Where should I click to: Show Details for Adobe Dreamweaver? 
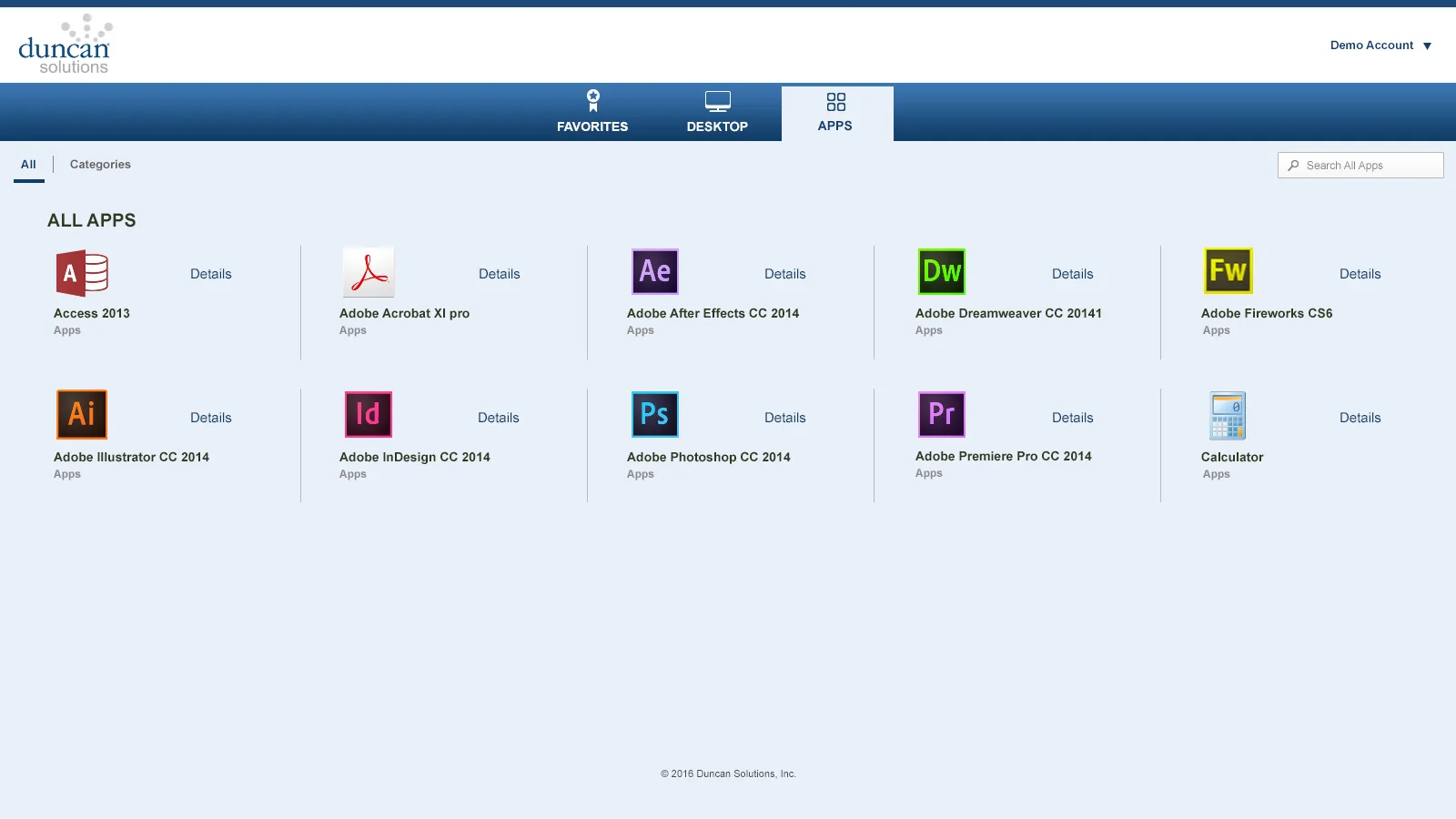1073,274
